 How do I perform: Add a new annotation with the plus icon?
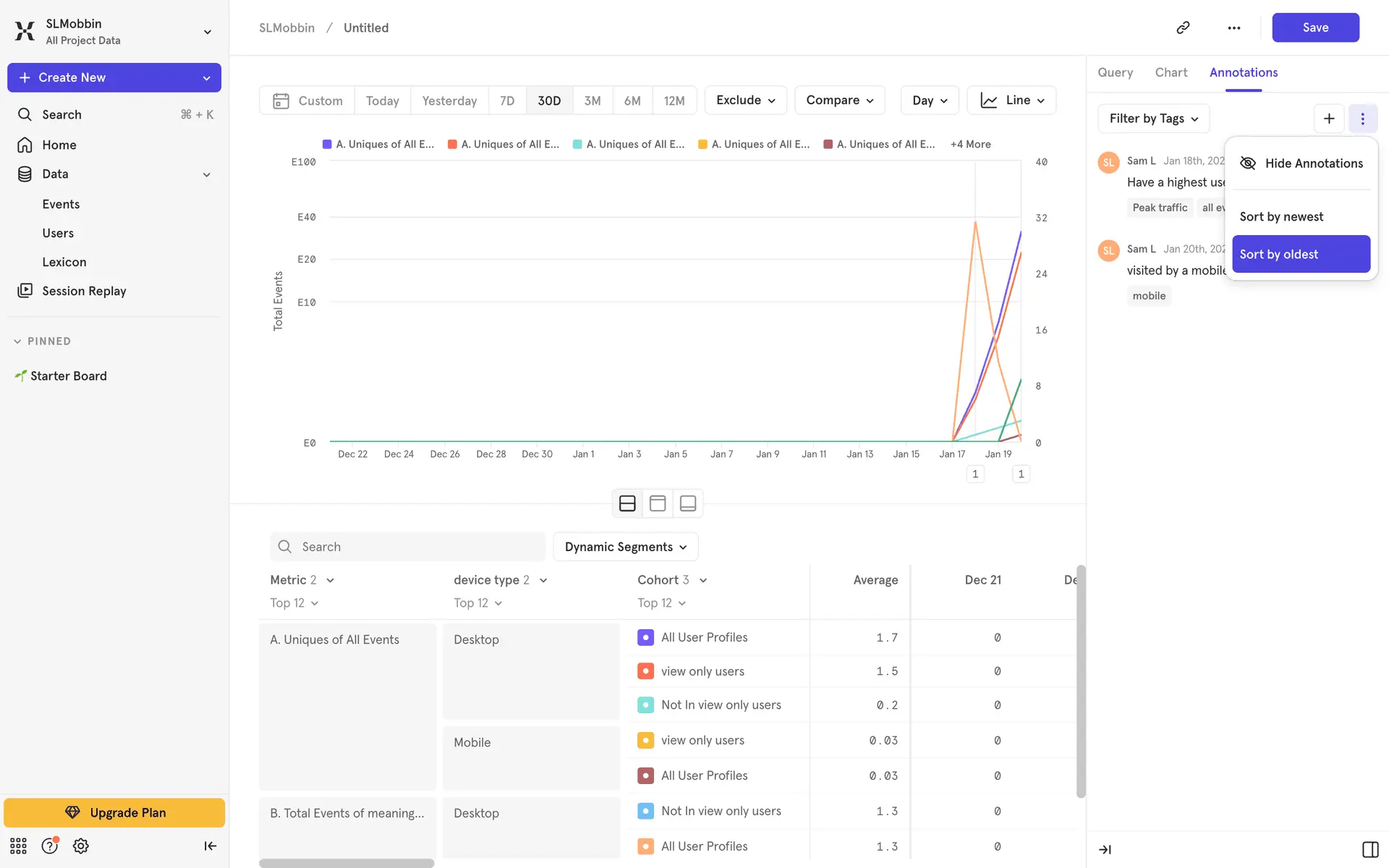1329,119
